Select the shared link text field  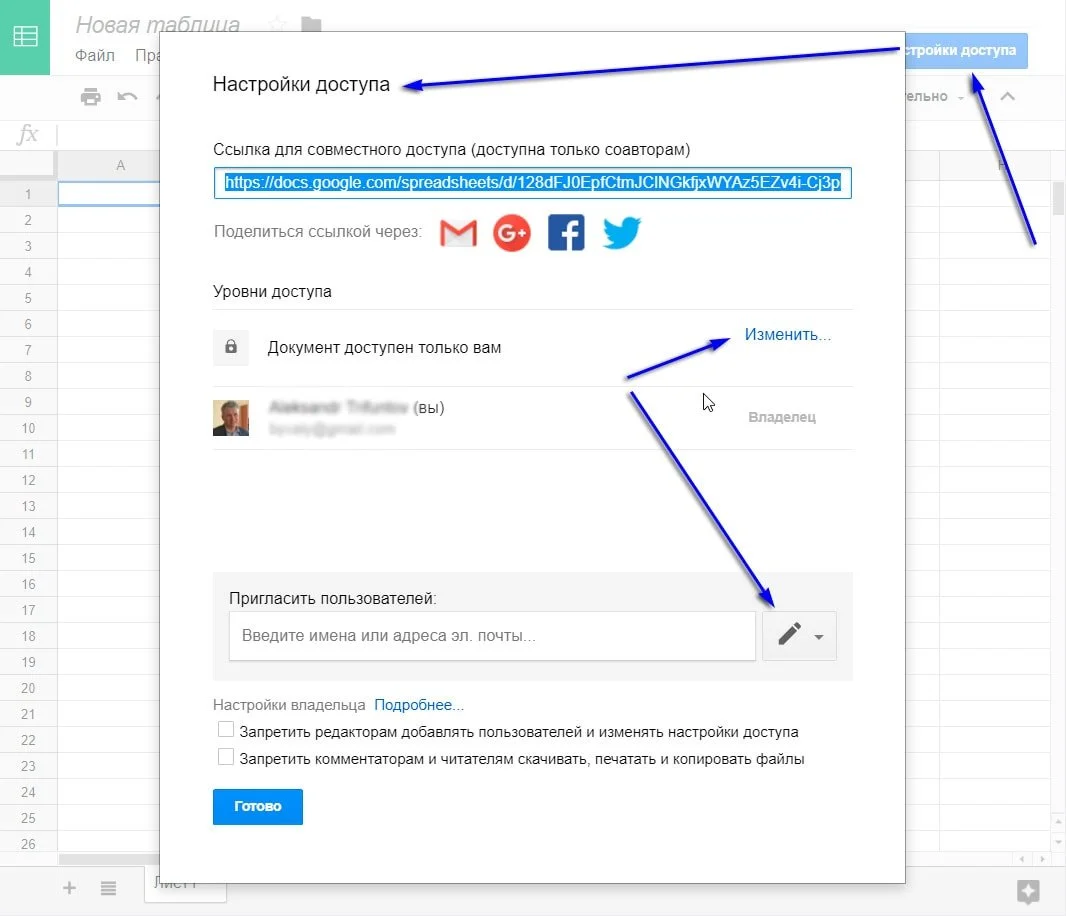[x=531, y=183]
